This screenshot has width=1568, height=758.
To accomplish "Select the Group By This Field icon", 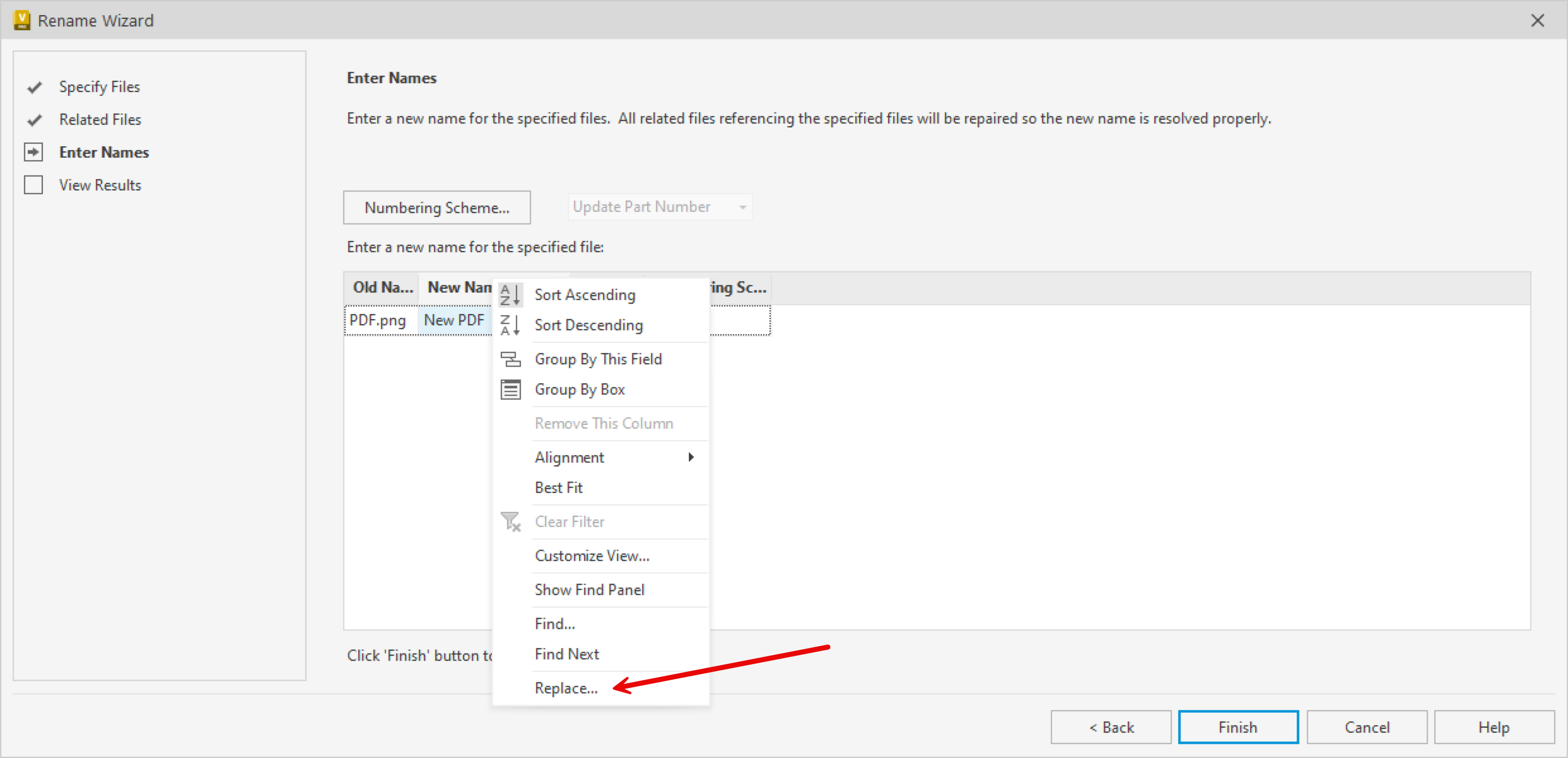I will [x=511, y=359].
